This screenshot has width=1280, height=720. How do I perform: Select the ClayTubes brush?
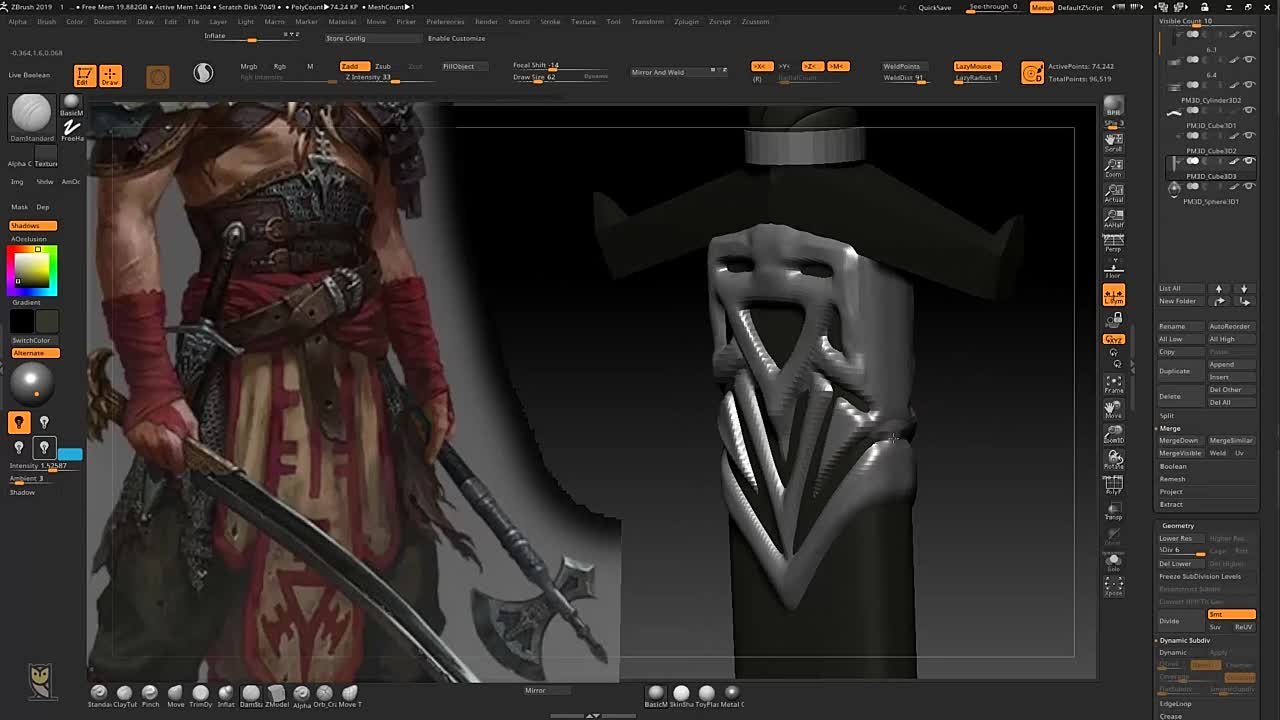[124, 696]
